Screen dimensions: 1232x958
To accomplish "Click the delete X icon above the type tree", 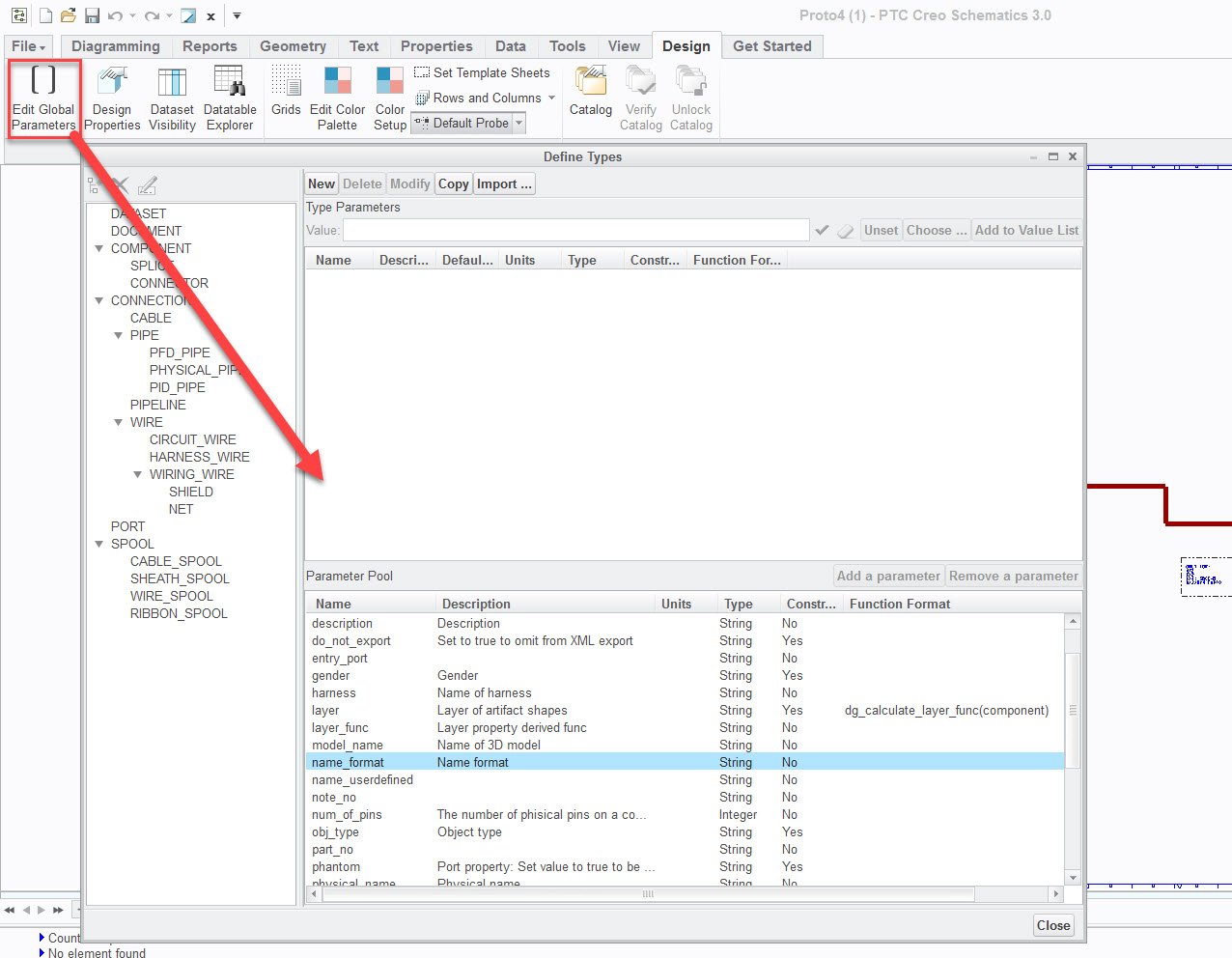I will tap(121, 184).
